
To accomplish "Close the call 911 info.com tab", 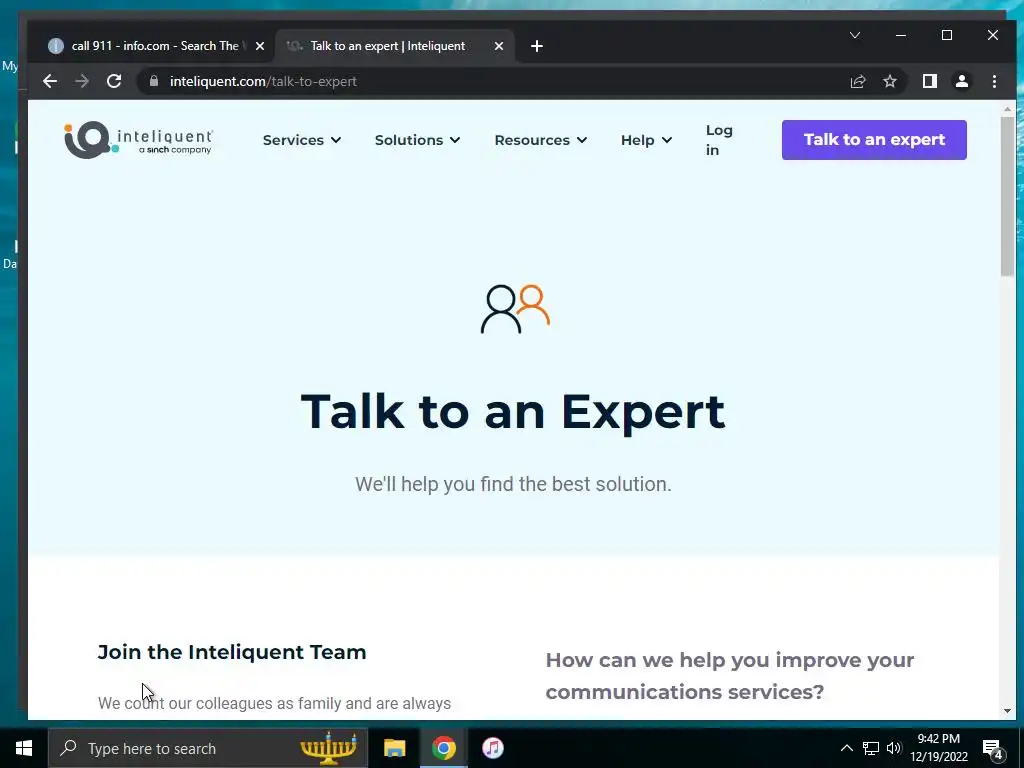I will pyautogui.click(x=260, y=46).
